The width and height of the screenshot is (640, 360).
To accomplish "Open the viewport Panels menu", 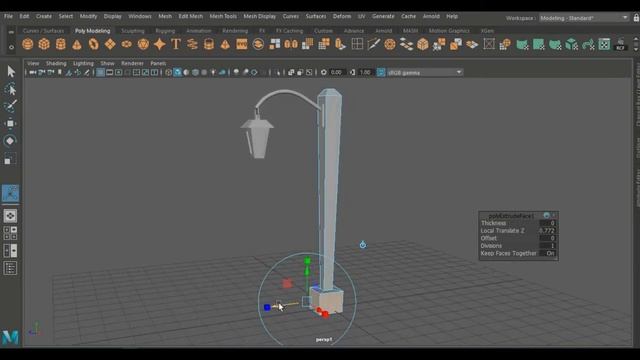I will pos(158,63).
